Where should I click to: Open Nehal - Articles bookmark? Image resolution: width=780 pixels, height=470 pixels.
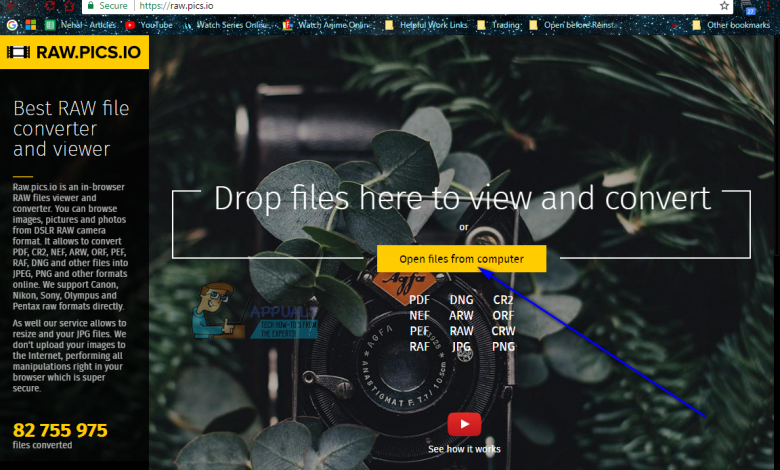81,25
